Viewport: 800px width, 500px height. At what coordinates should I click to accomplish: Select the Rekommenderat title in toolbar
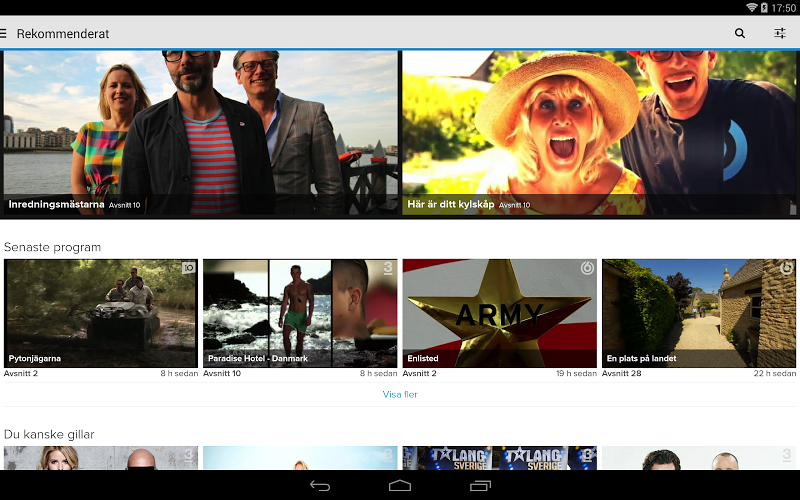click(63, 33)
